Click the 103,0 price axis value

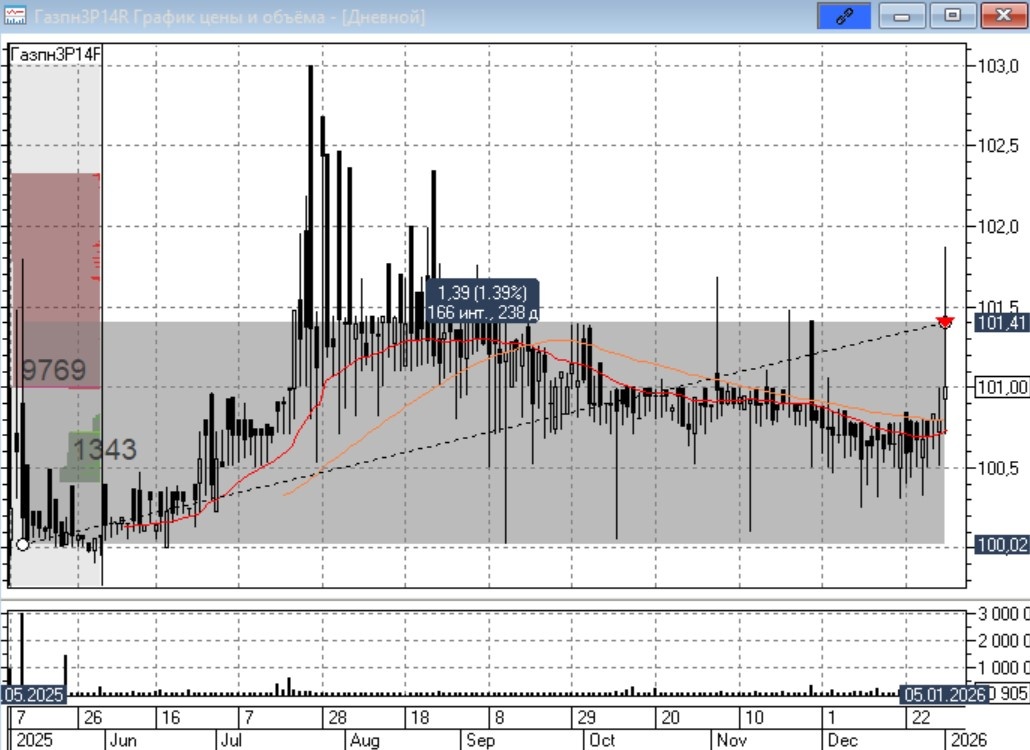coord(998,66)
